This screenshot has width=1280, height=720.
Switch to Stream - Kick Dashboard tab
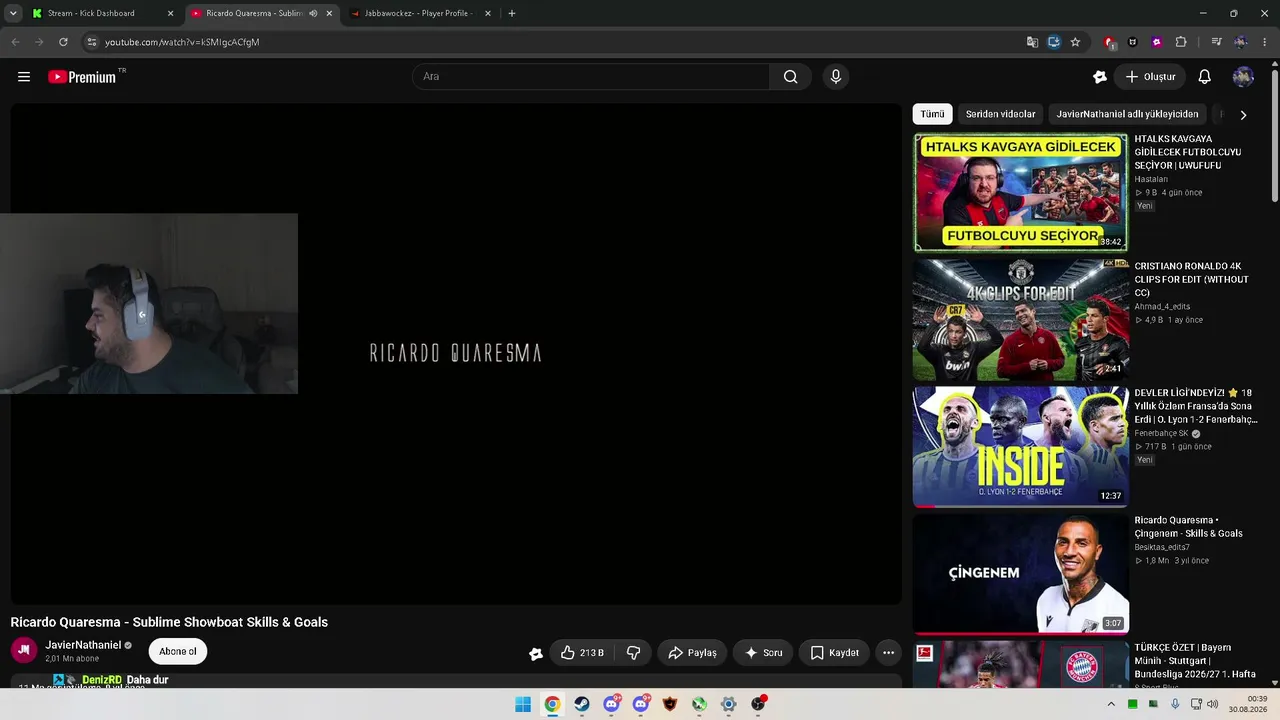click(x=91, y=14)
